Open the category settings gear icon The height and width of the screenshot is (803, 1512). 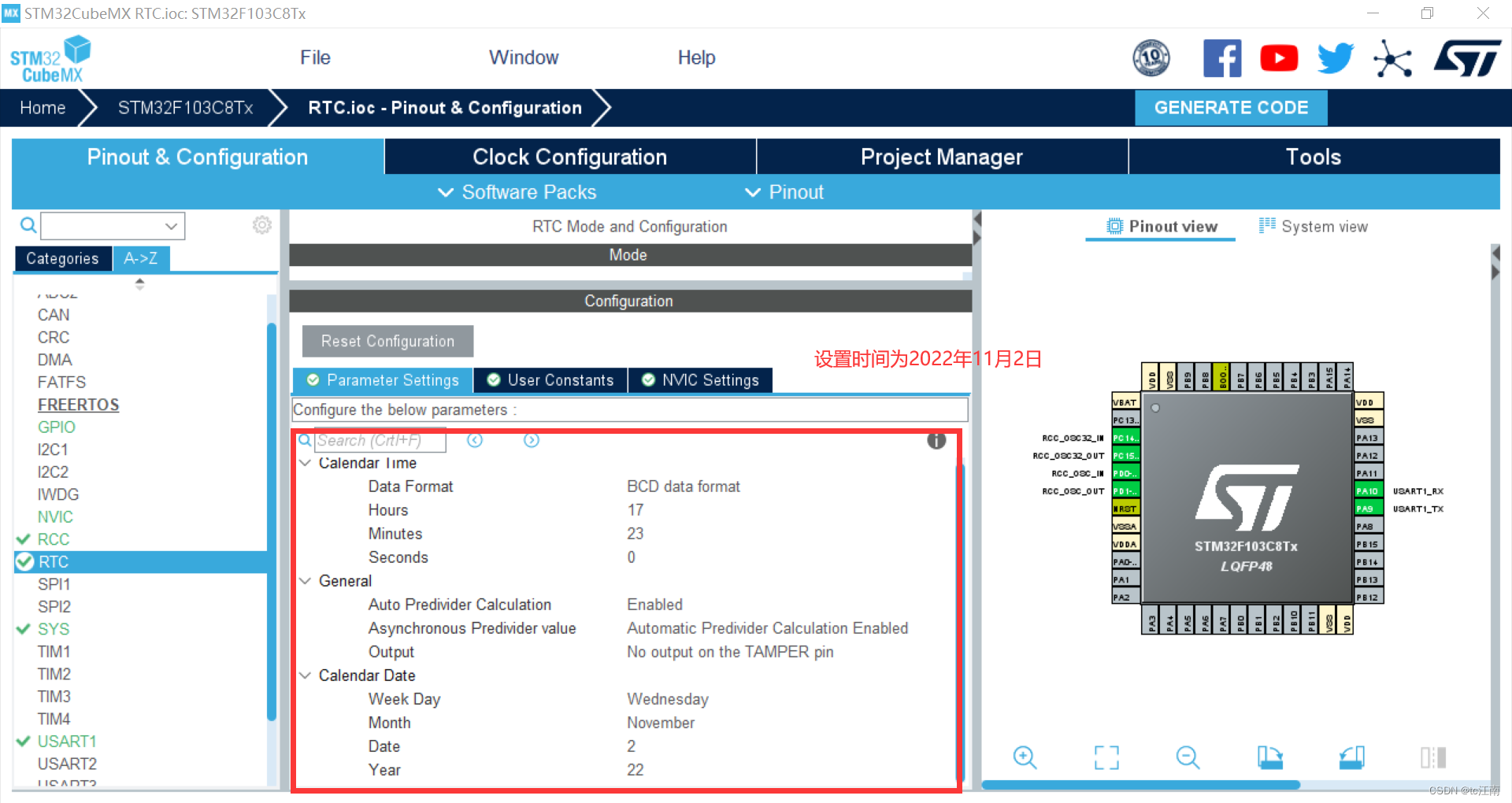point(262,226)
